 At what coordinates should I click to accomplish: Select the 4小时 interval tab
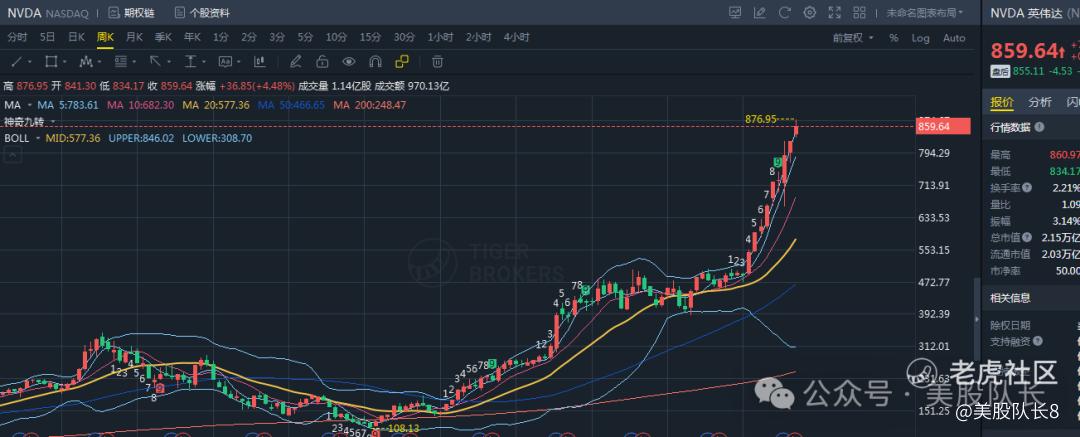[517, 37]
